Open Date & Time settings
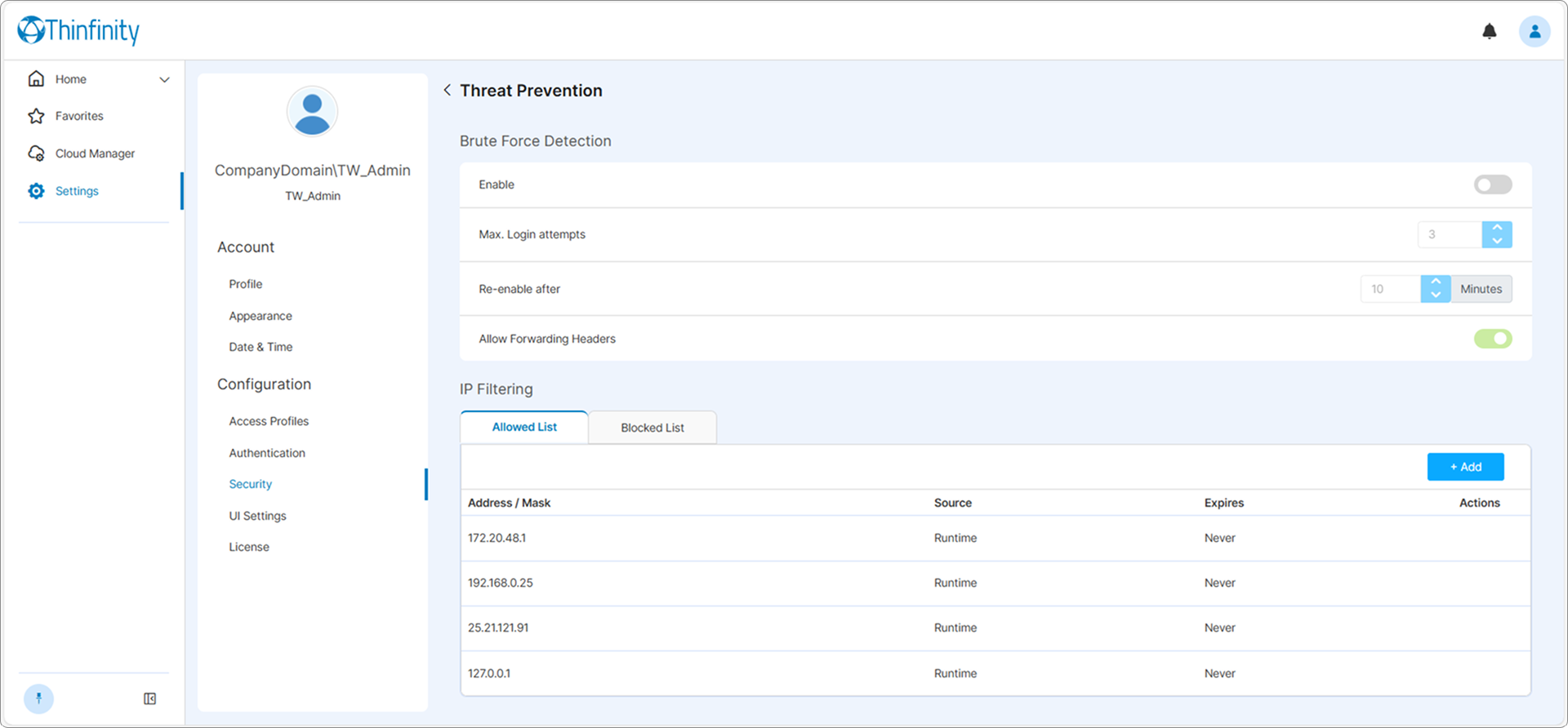This screenshot has width=1568, height=728. [261, 347]
